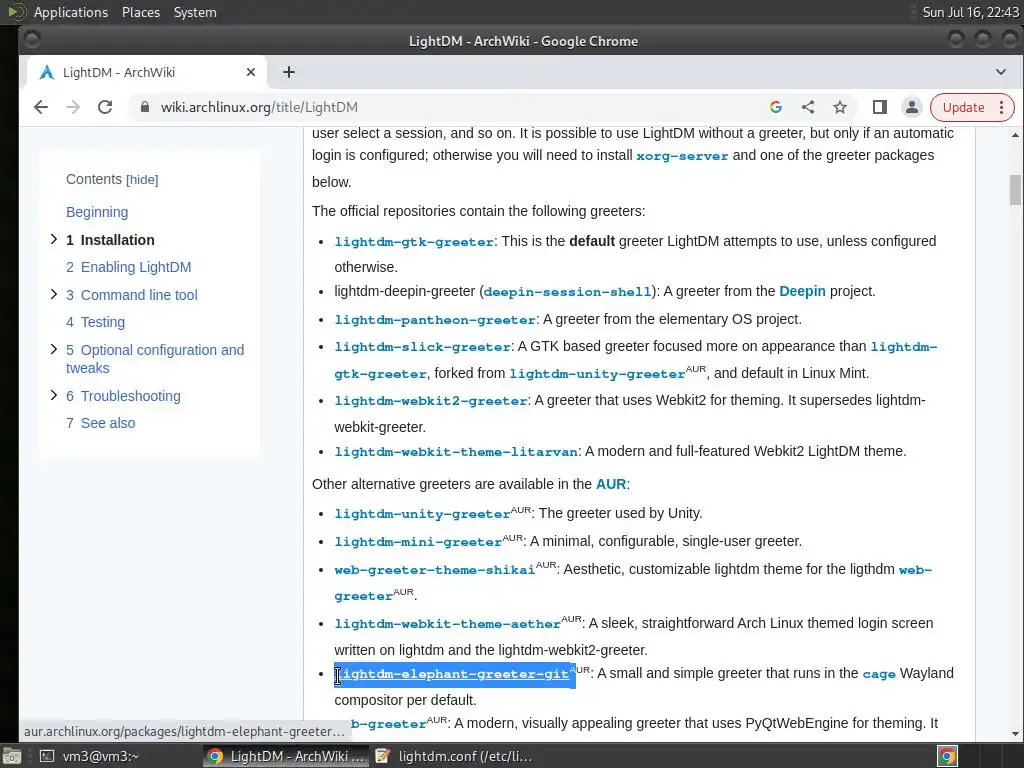Click the desktop icon in the taskbar corner
Image resolution: width=1024 pixels, height=768 pixels.
11,756
